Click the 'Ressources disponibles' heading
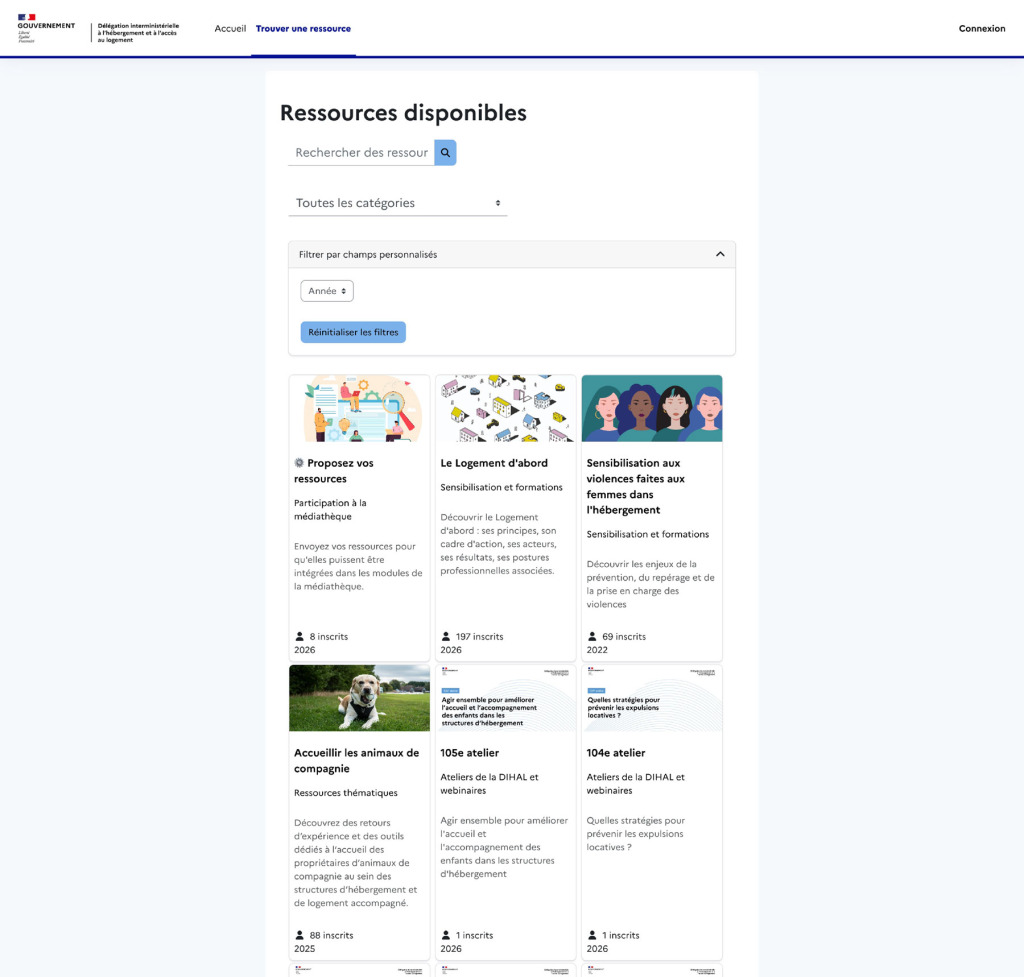Screen dimensions: 1024x977 pyautogui.click(x=403, y=112)
